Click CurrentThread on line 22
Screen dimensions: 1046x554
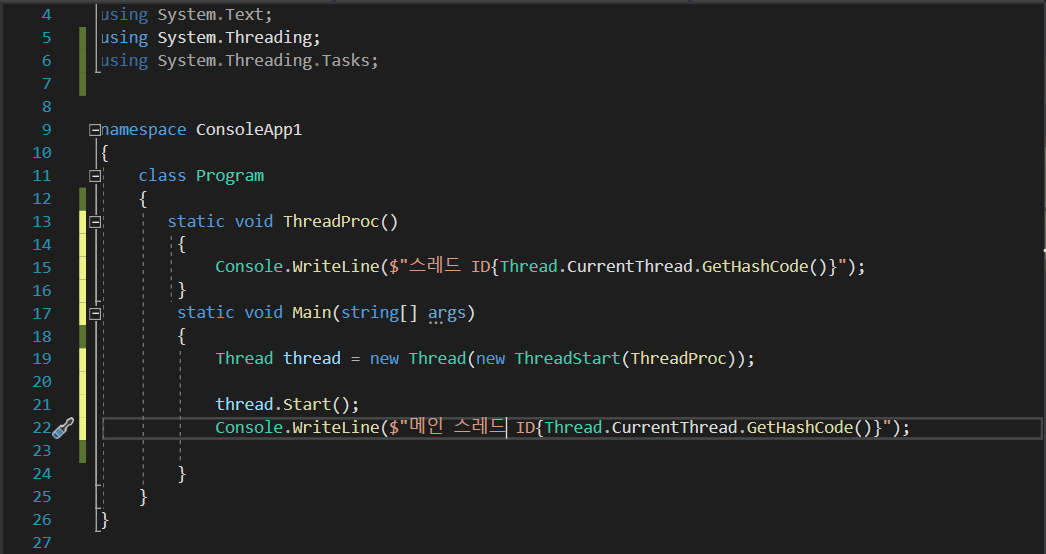click(x=674, y=428)
